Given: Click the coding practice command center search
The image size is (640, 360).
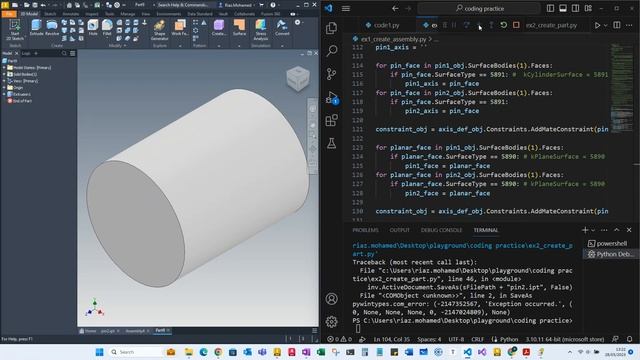Looking at the screenshot, I should (x=479, y=8).
